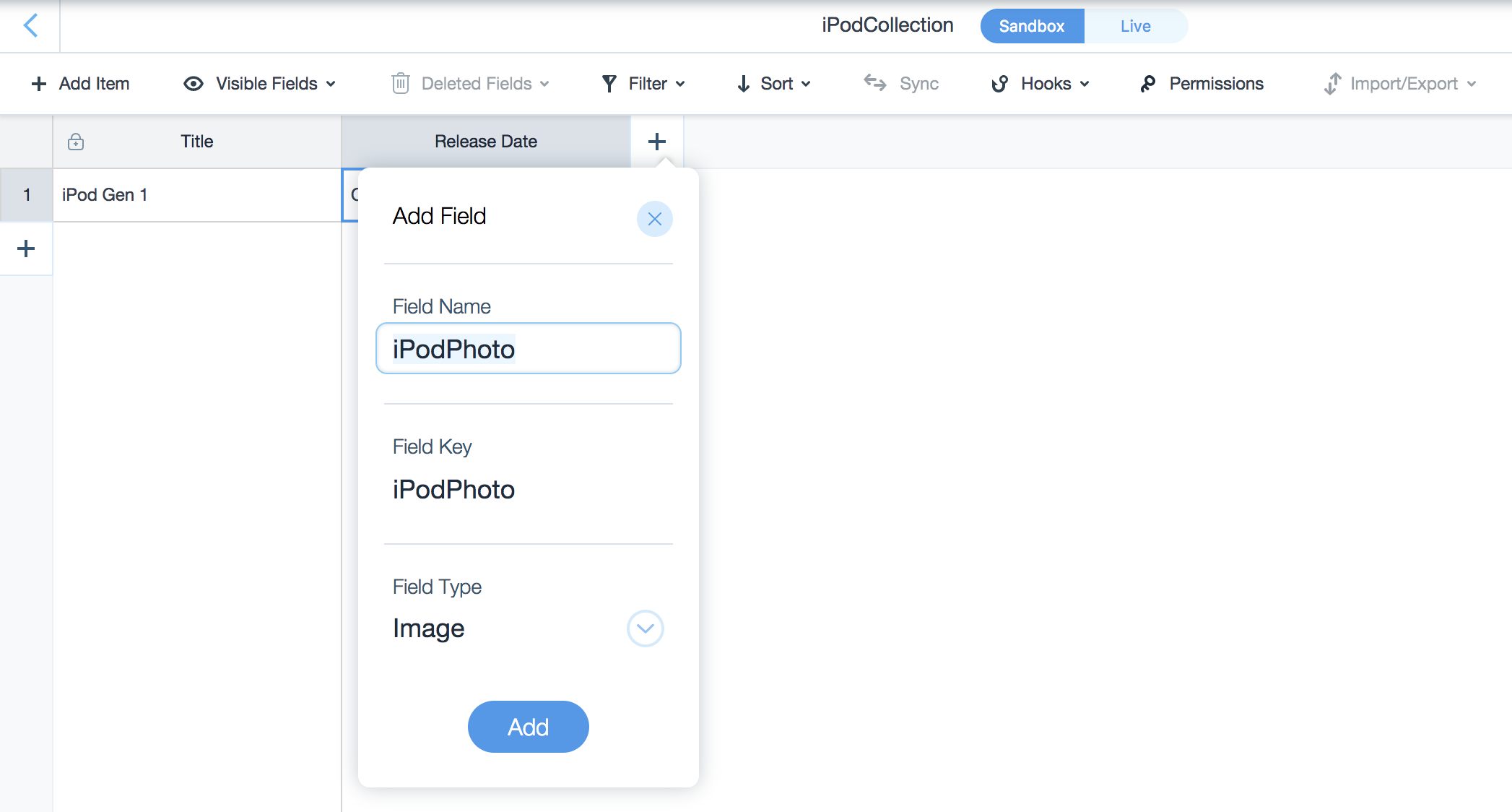Select the Release Date column header
1512x812 pixels.
(x=485, y=142)
